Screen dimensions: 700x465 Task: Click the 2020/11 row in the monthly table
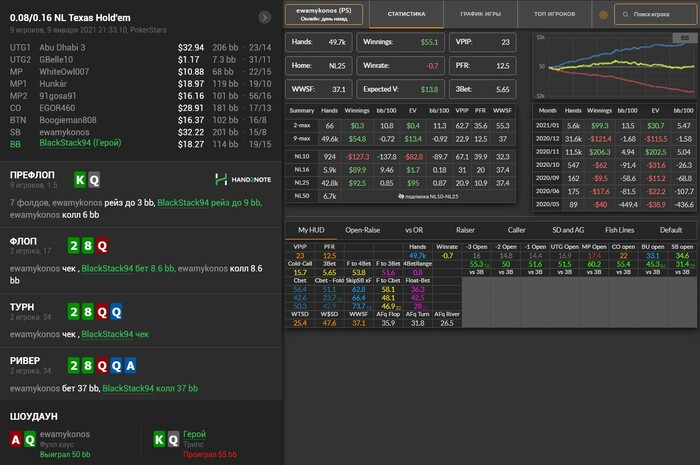[615, 152]
